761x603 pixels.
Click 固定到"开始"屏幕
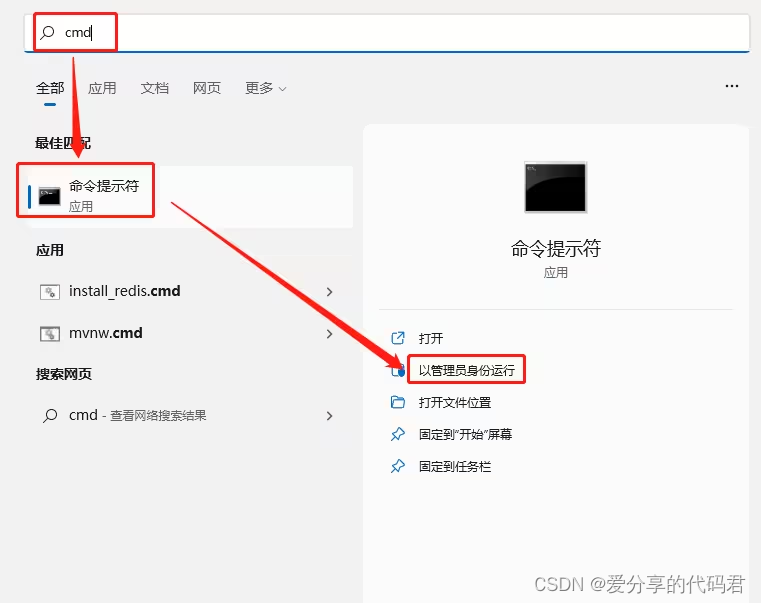[x=465, y=434]
